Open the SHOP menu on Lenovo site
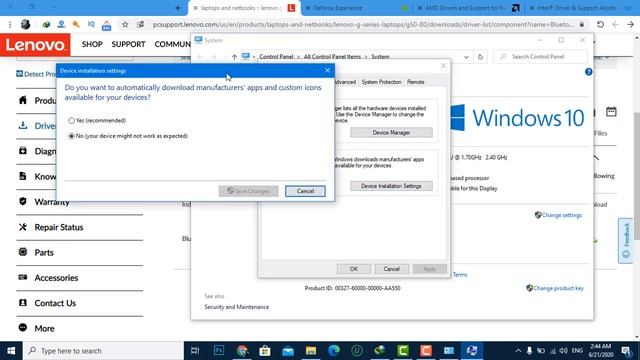The height and width of the screenshot is (360, 640). [x=92, y=44]
